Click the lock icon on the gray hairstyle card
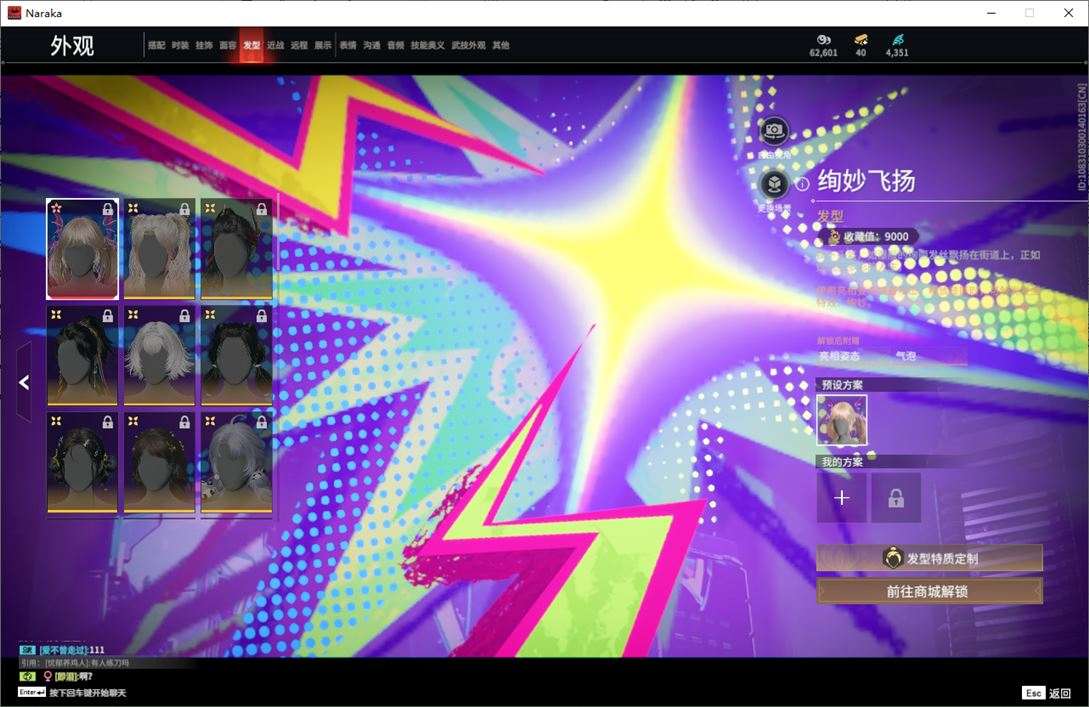Screen dimensions: 1089x707 (x=261, y=422)
